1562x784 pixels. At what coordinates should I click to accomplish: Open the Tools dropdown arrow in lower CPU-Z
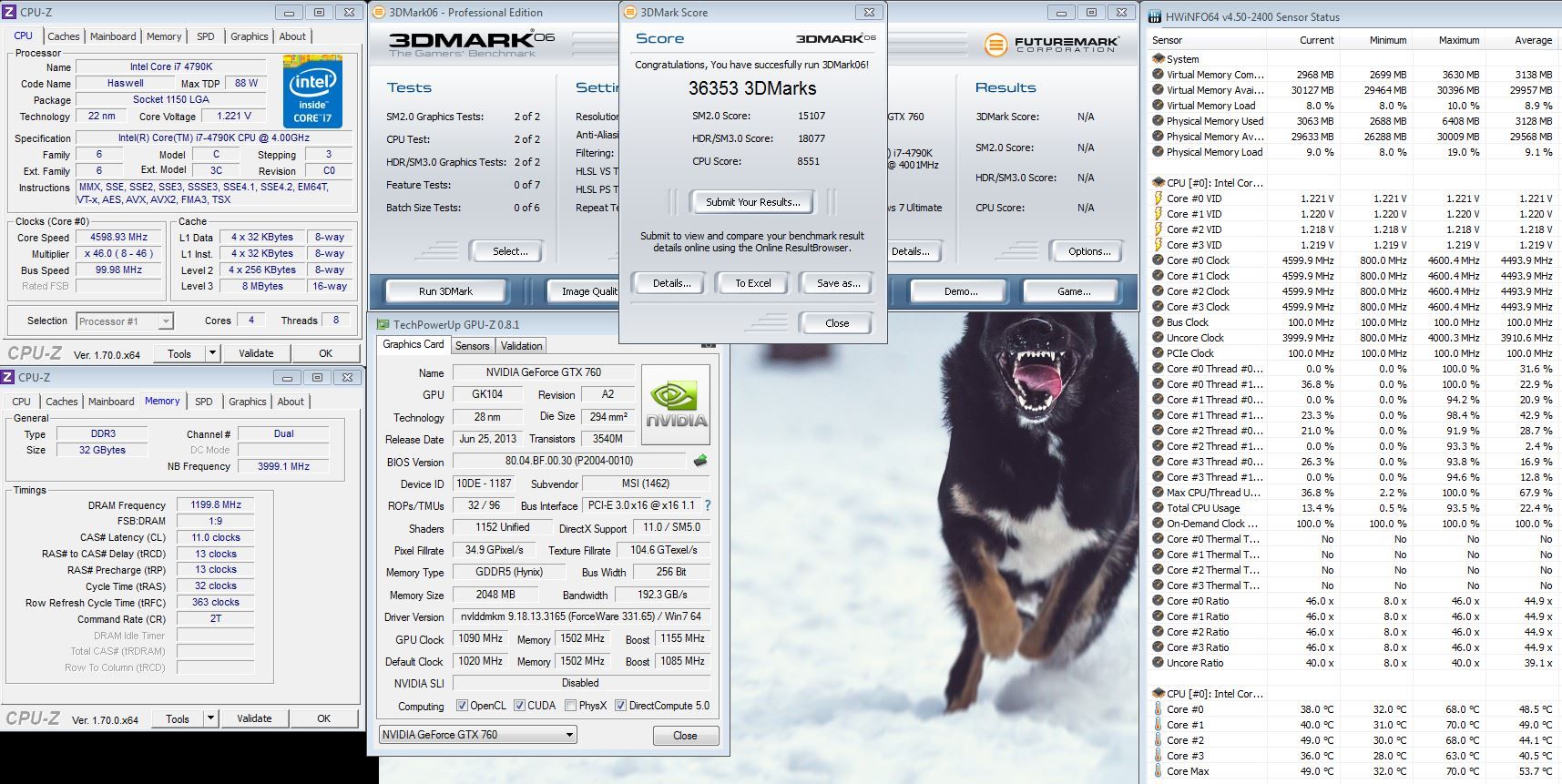point(210,718)
